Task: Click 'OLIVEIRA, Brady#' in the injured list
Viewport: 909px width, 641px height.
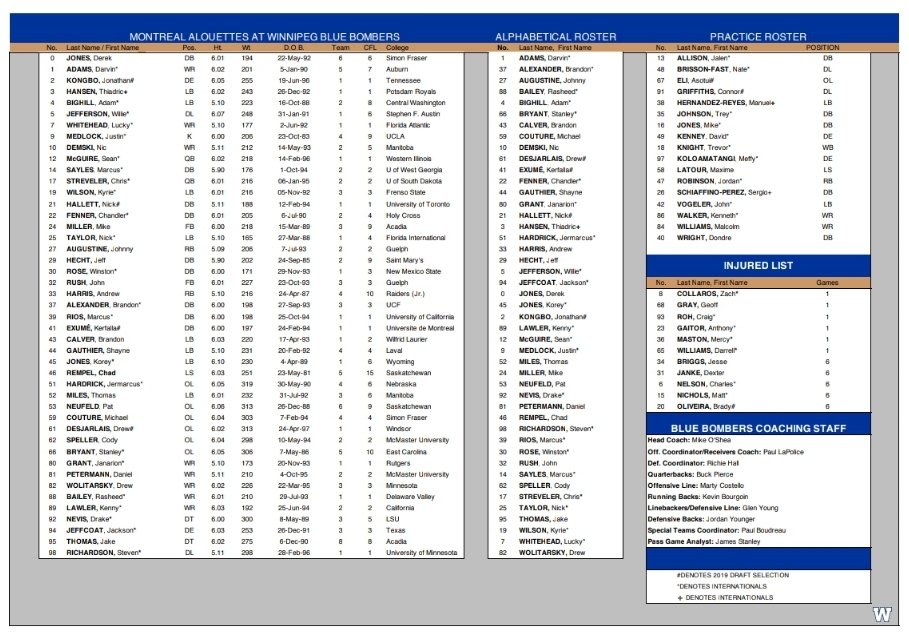Action: tap(706, 406)
